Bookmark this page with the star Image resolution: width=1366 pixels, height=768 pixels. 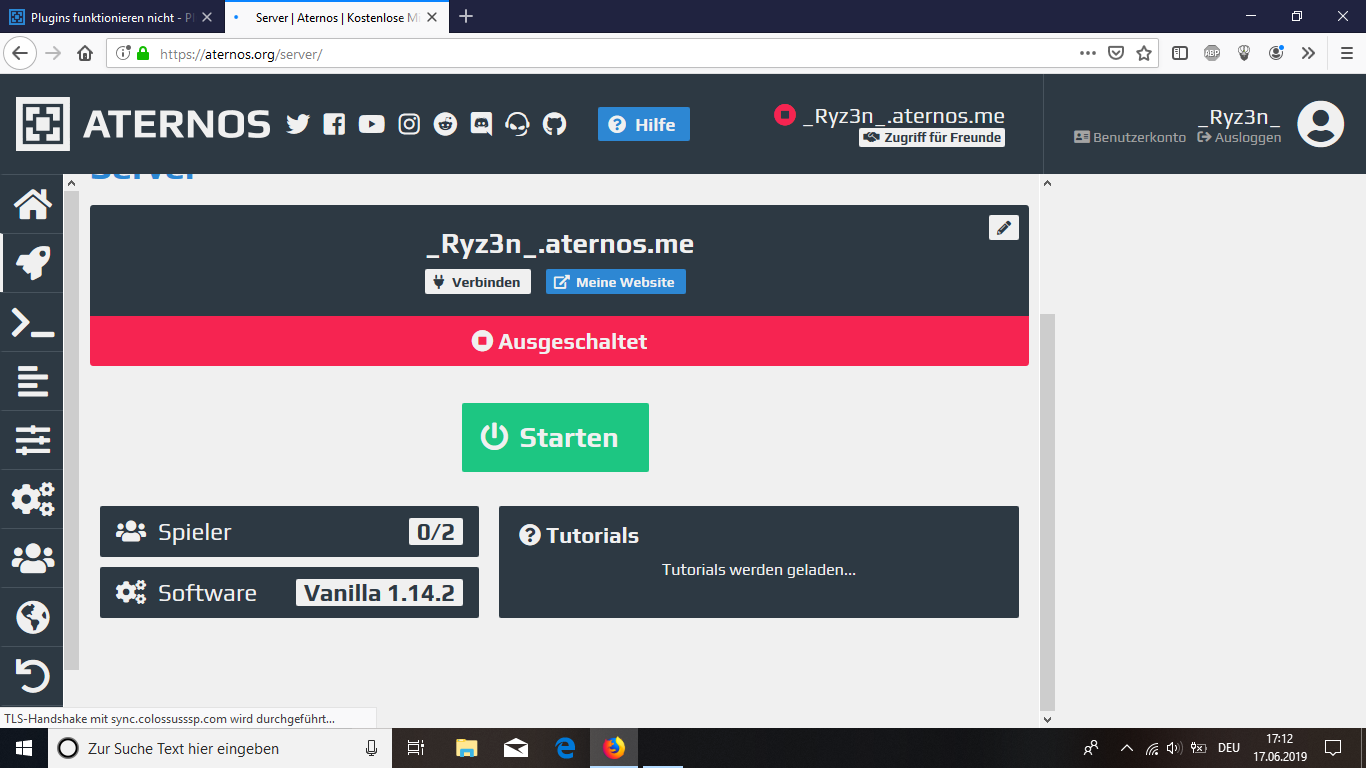pyautogui.click(x=1144, y=53)
